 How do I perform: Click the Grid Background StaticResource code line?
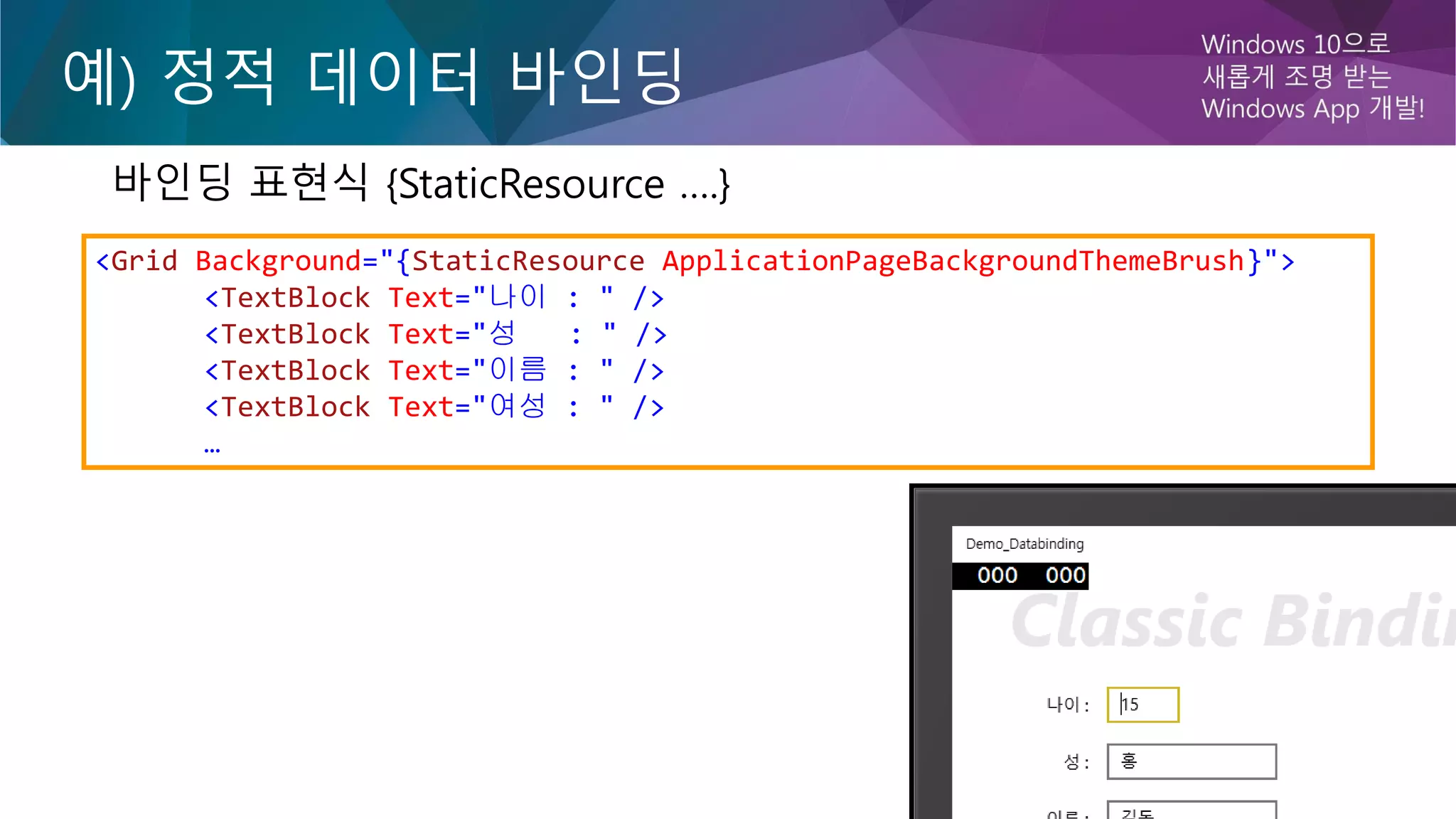point(695,262)
